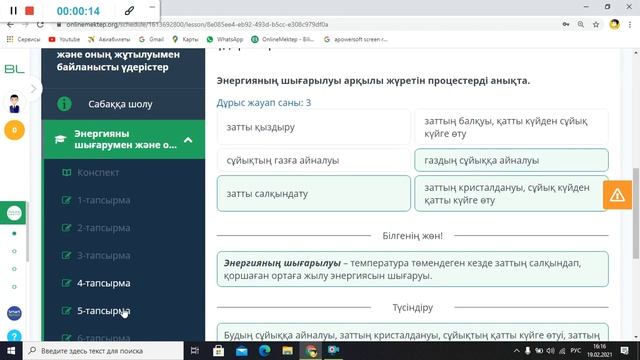640x360 pixels.
Task: Click the orange warning report button
Action: [x=617, y=195]
